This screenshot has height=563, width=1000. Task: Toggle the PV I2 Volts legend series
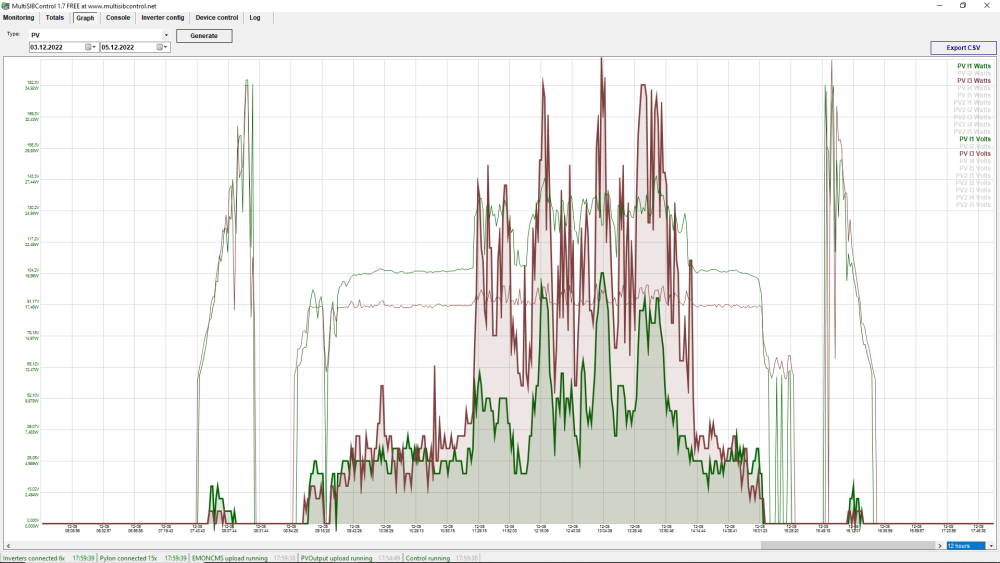coord(975,147)
